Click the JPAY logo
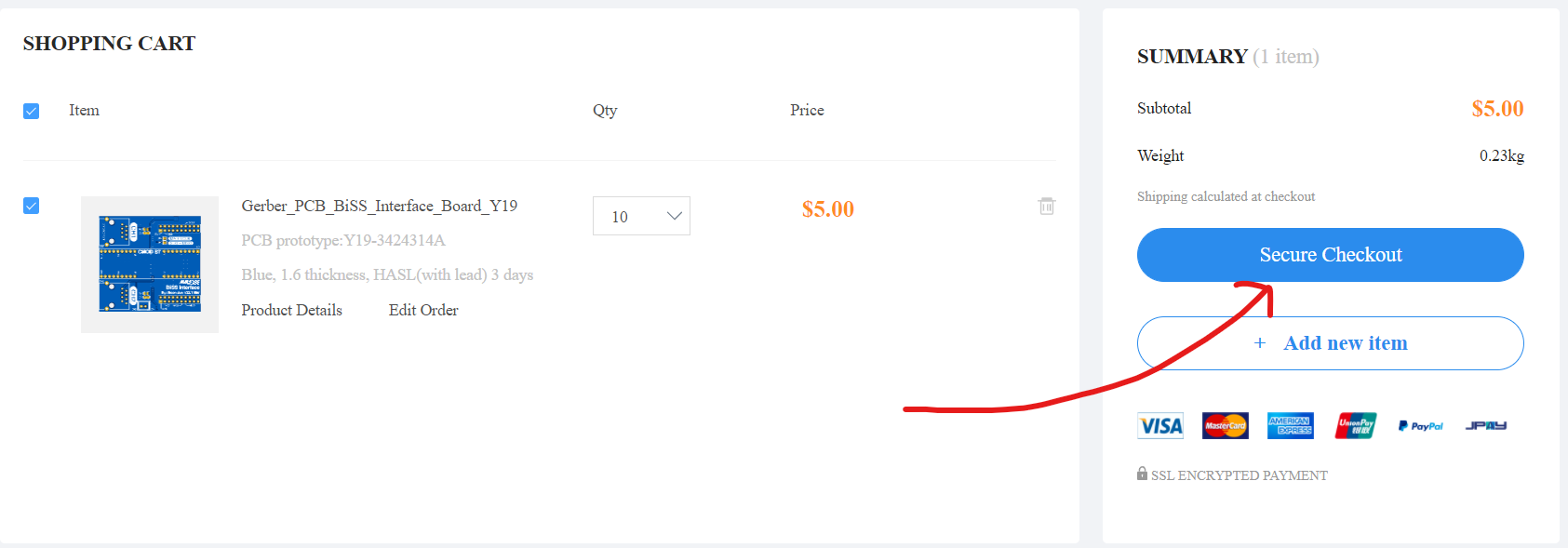 point(1486,426)
